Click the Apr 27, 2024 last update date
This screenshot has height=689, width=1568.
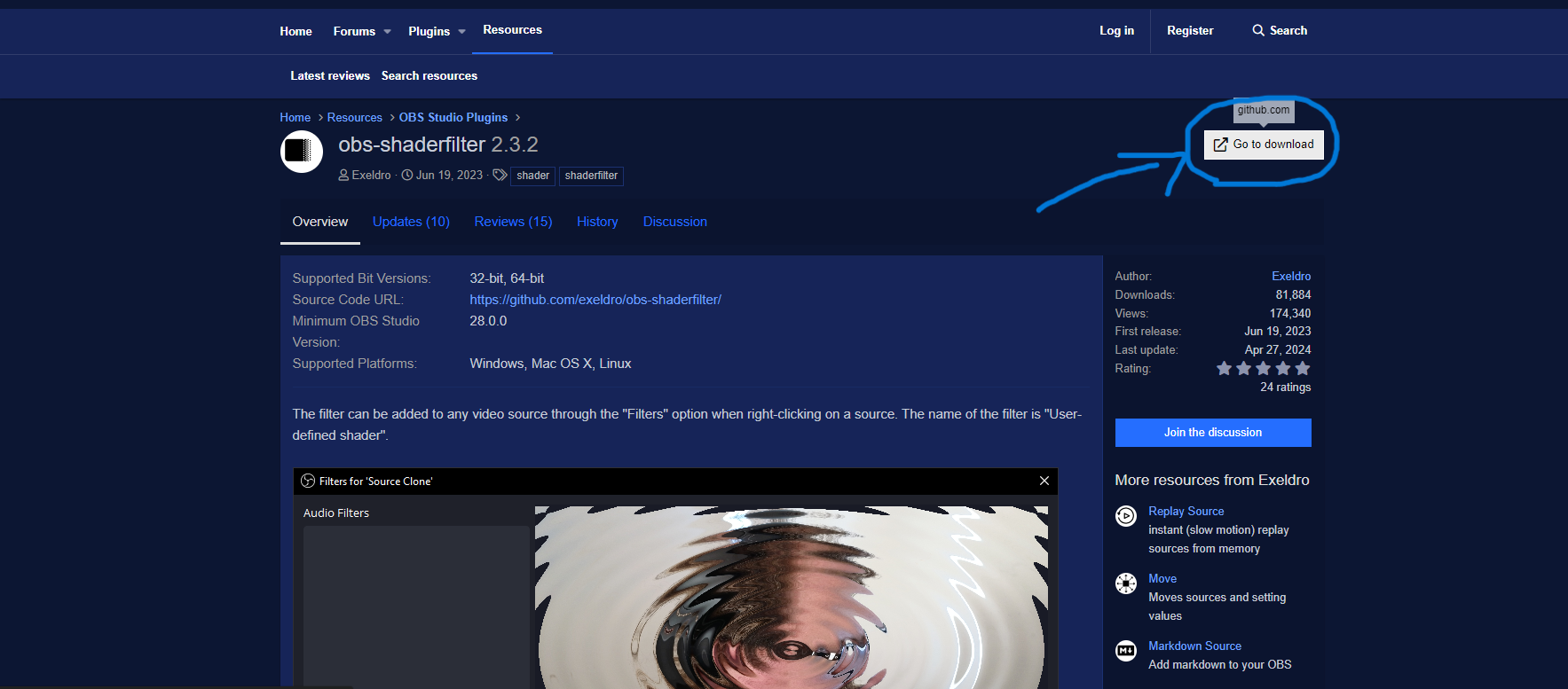(x=1278, y=350)
